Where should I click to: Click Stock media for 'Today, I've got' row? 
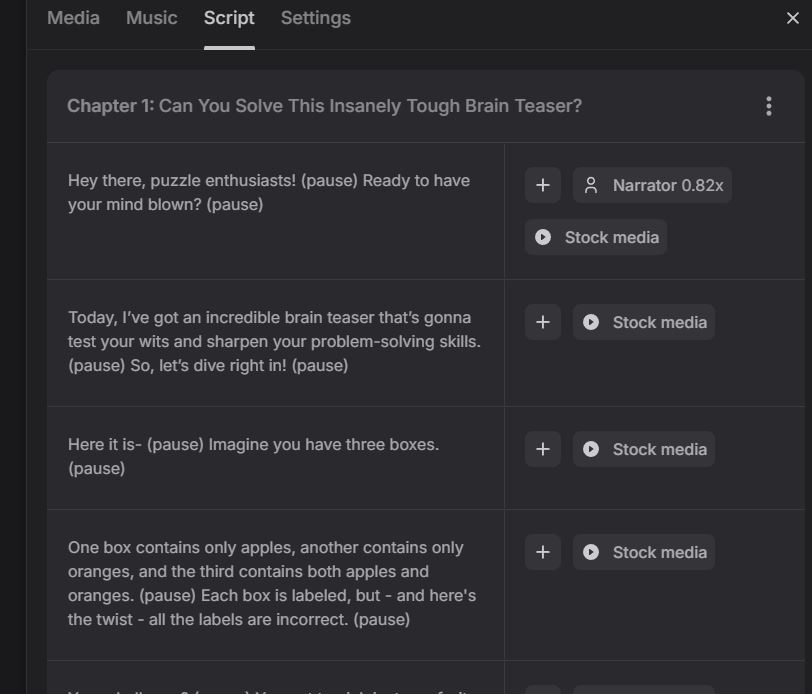point(644,322)
